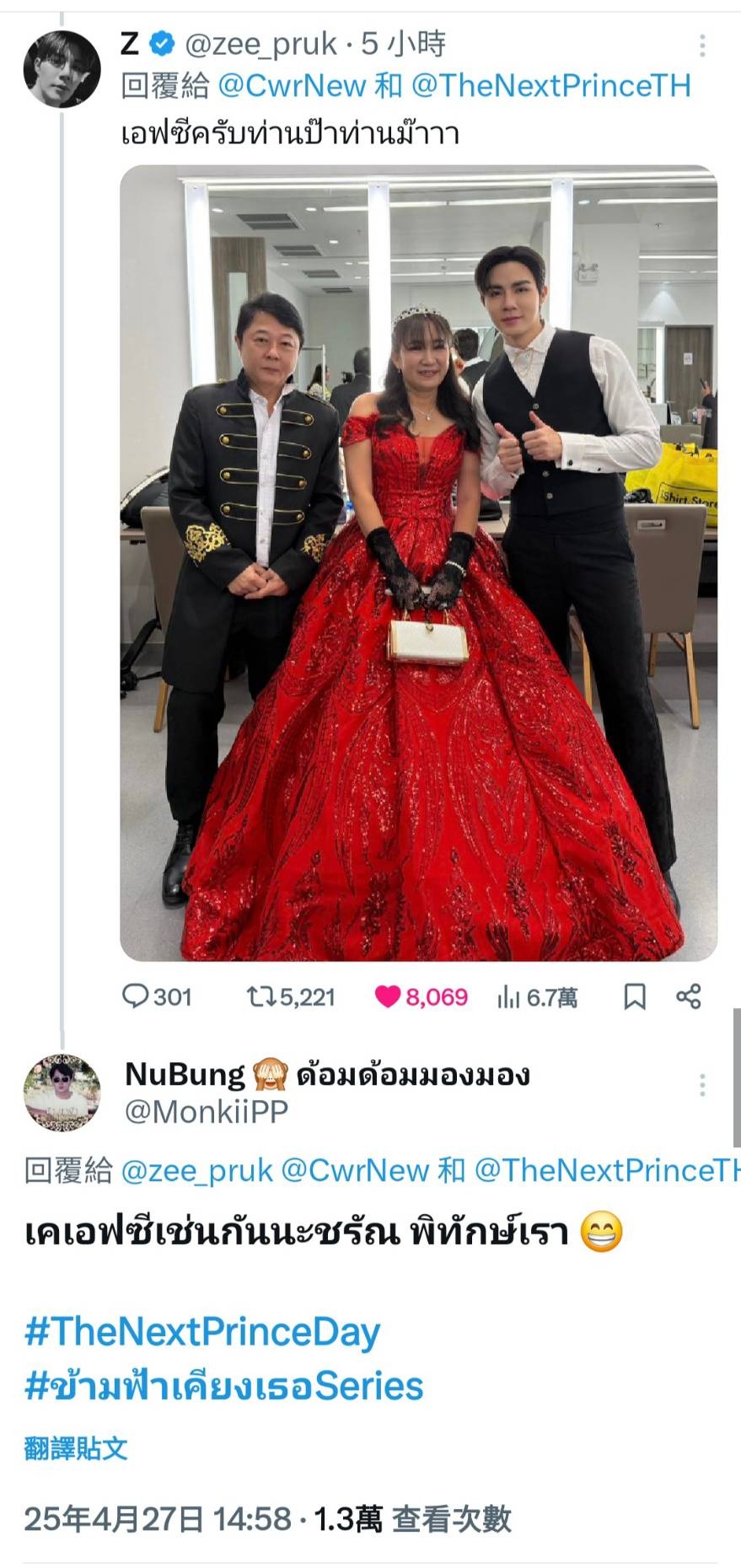
Task: Open the red ball gown photo
Action: [x=418, y=563]
